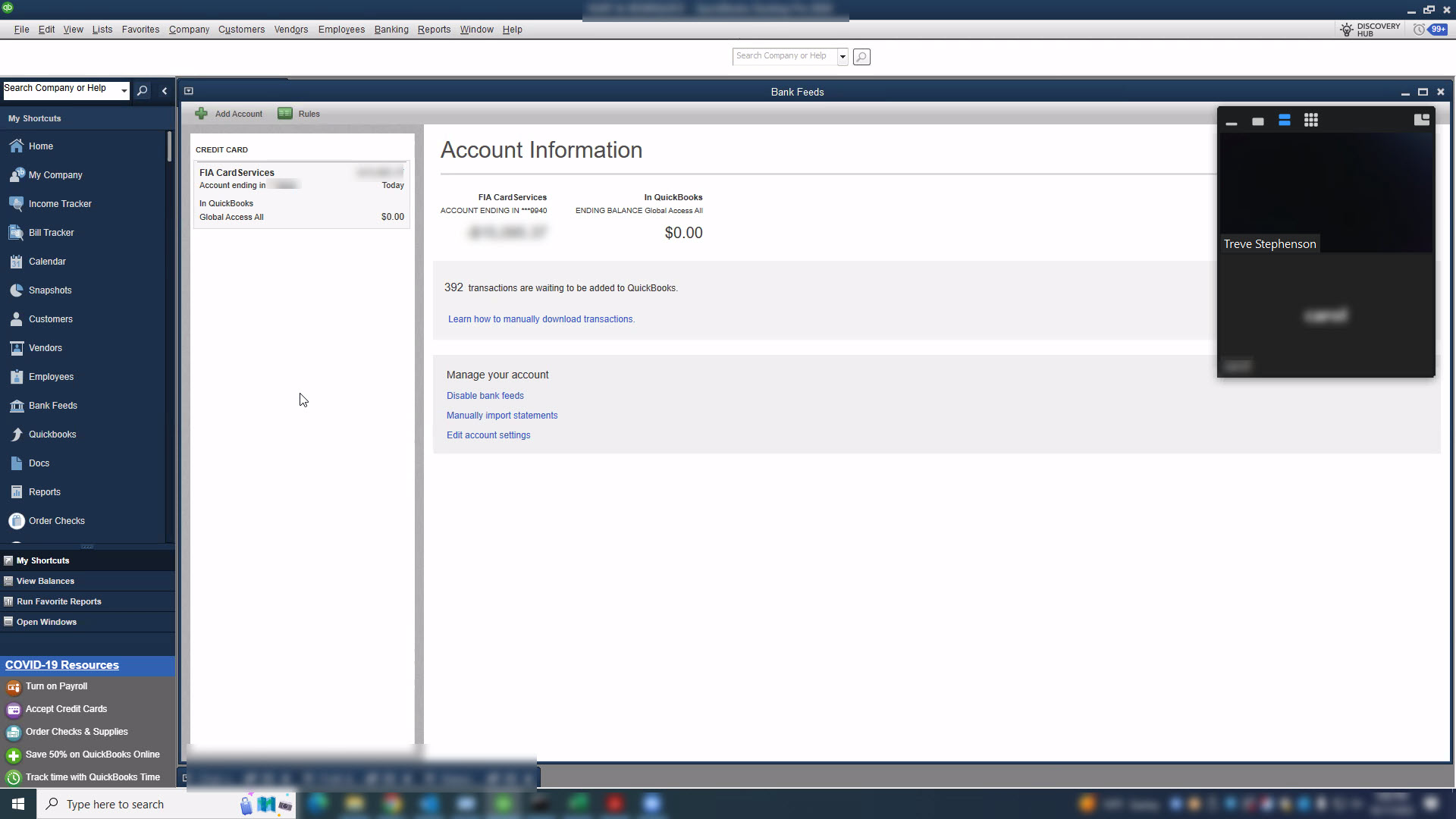Open Snapshots pie chart shortcut
This screenshot has width=1456, height=819.
(16, 290)
